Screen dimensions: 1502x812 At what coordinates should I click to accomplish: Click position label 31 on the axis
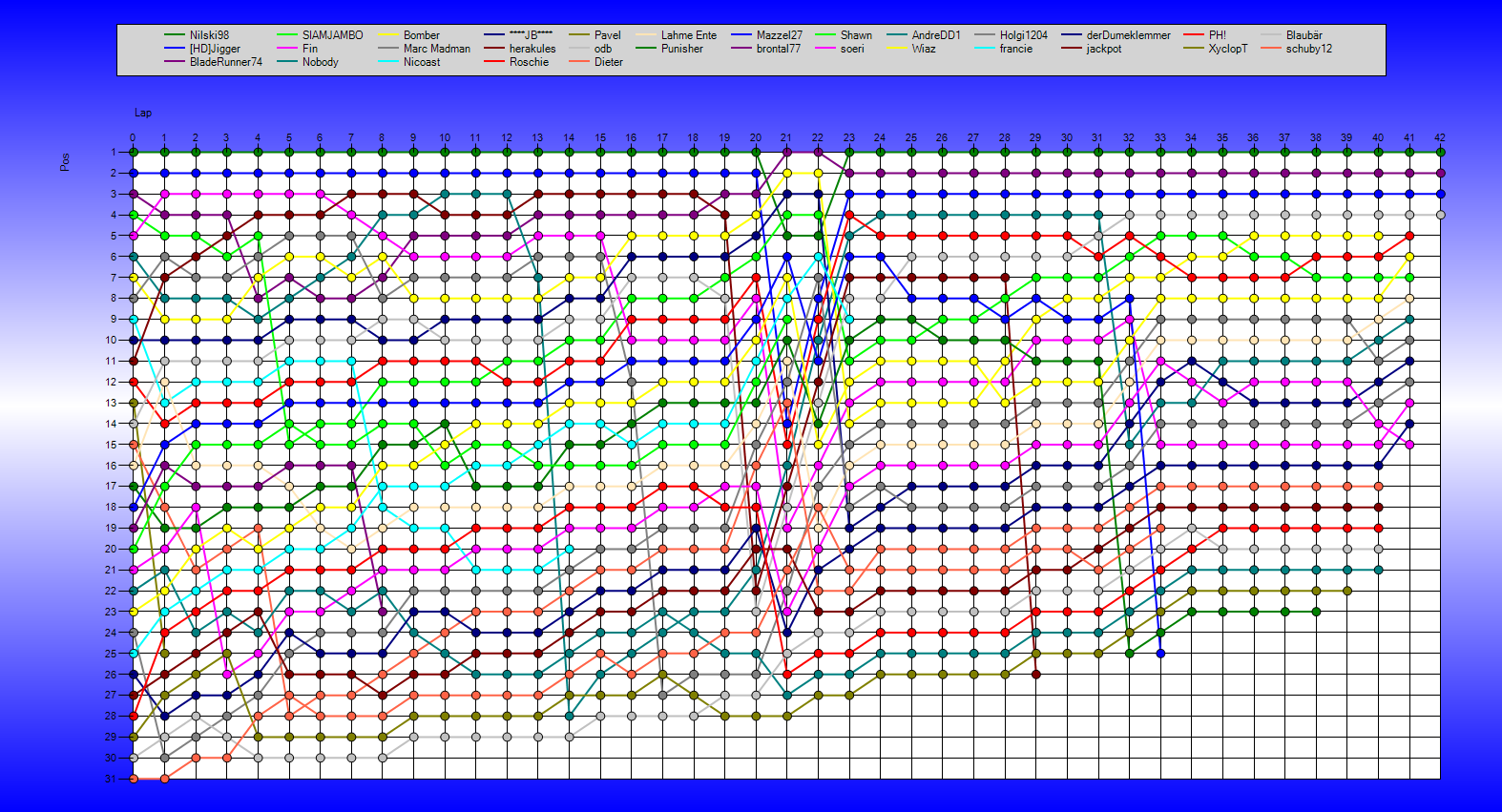pyautogui.click(x=111, y=779)
